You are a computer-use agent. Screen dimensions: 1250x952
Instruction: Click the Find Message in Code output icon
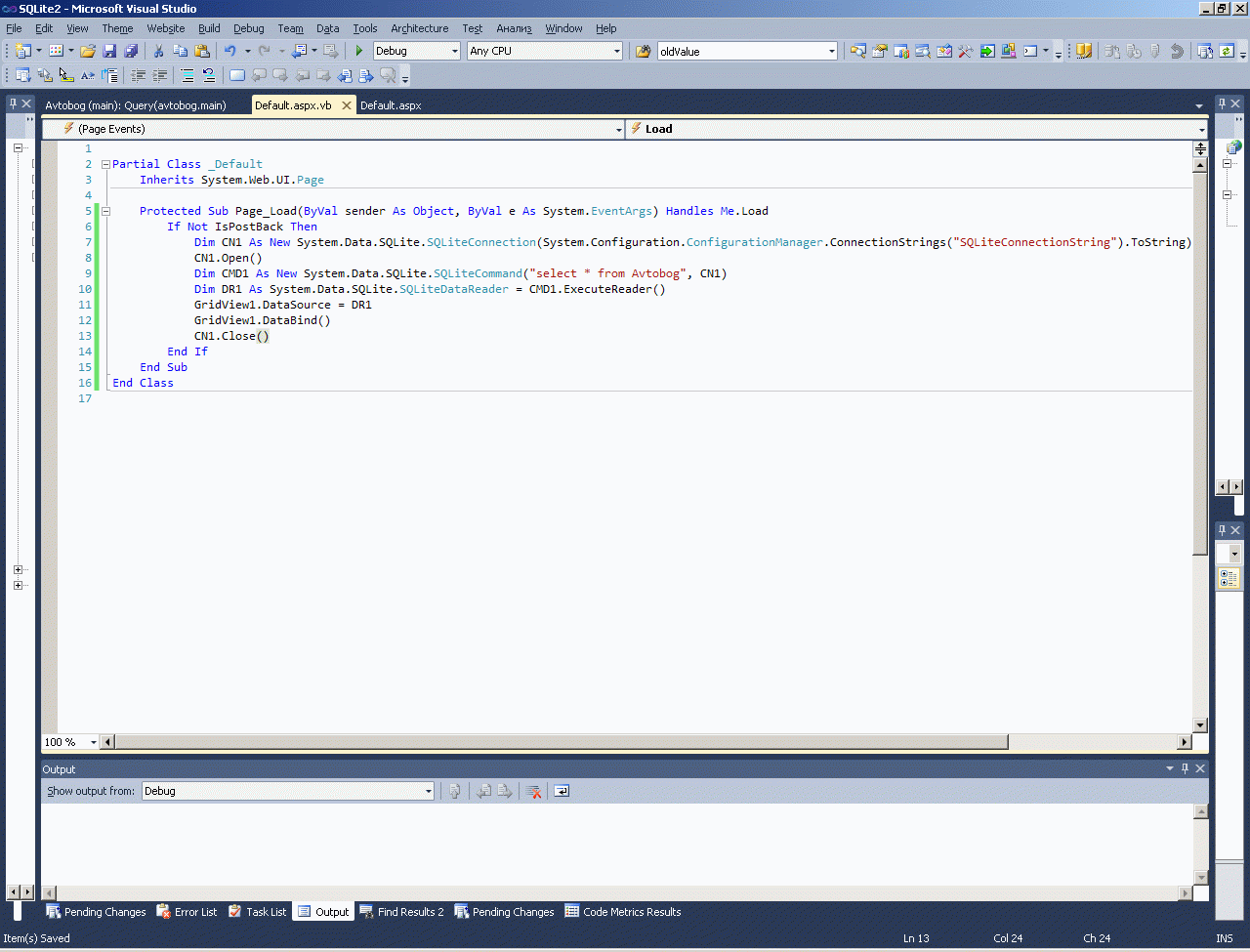coord(454,791)
